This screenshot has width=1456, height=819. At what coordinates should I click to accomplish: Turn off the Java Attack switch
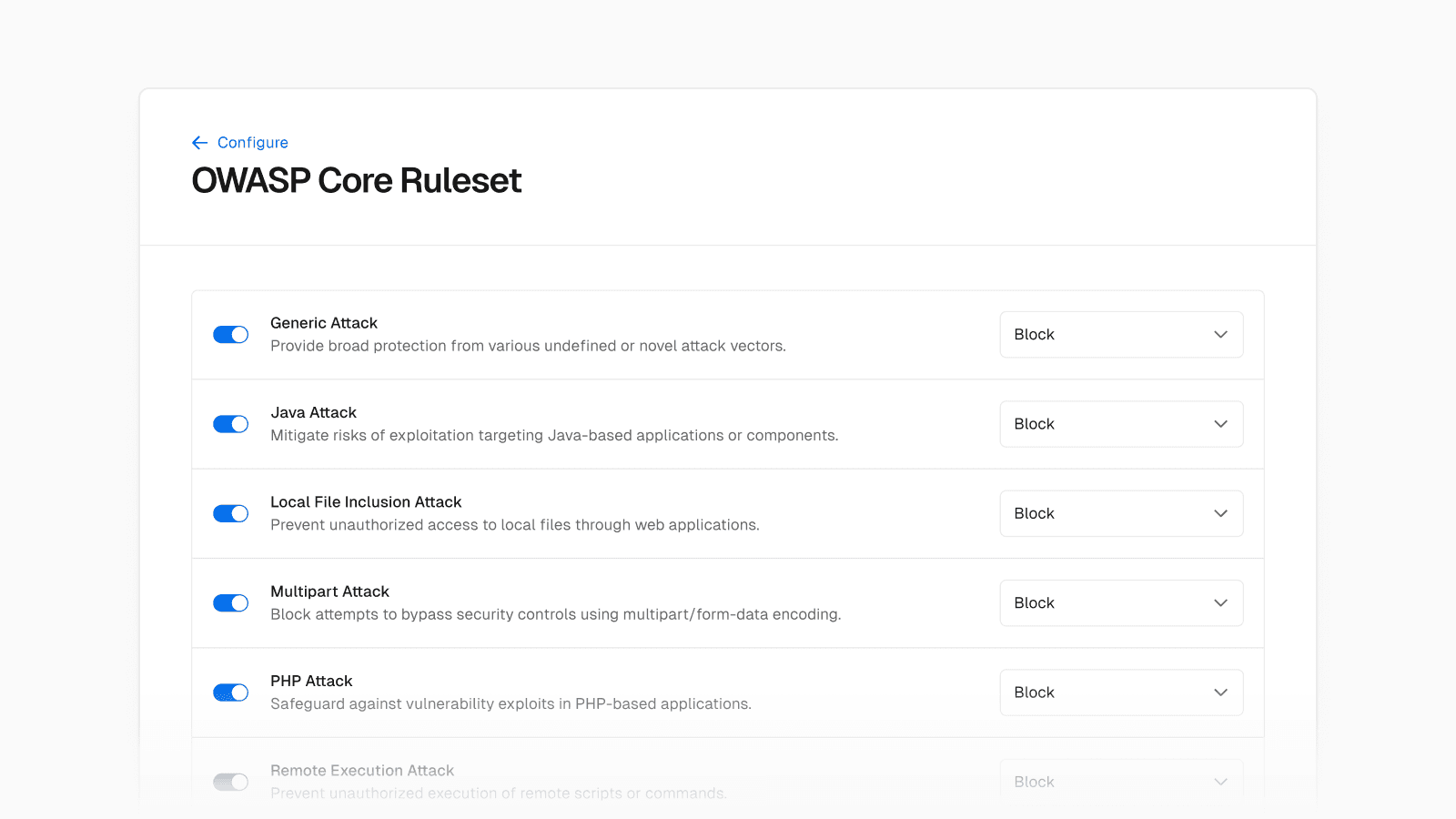(231, 424)
